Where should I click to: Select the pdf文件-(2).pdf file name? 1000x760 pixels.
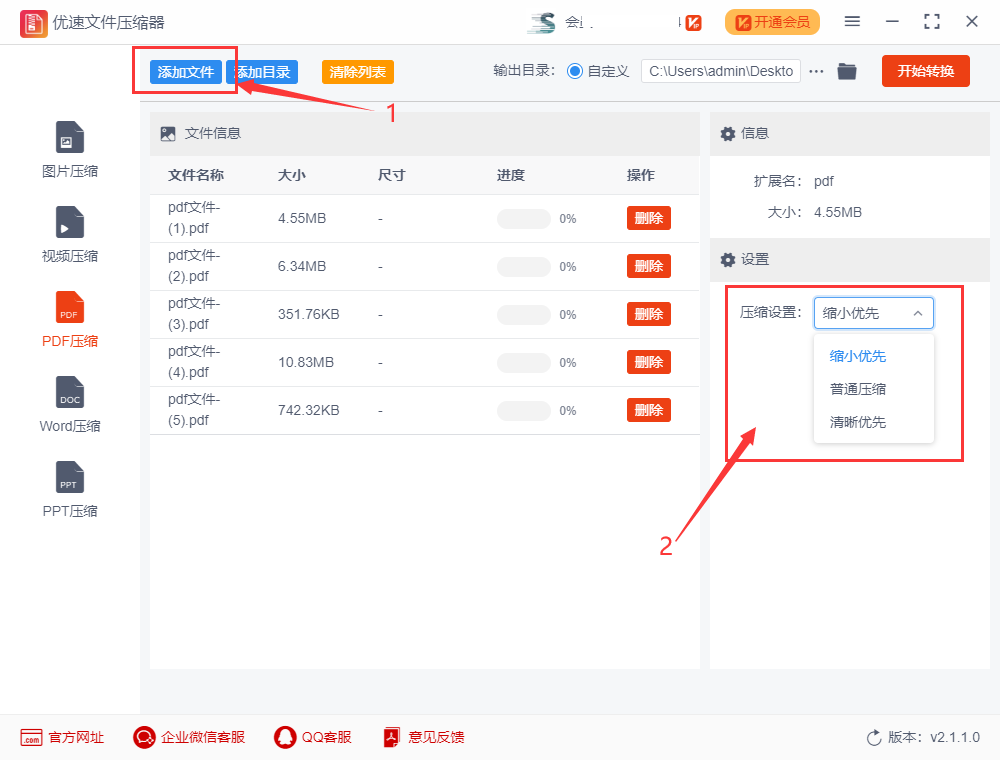[194, 266]
